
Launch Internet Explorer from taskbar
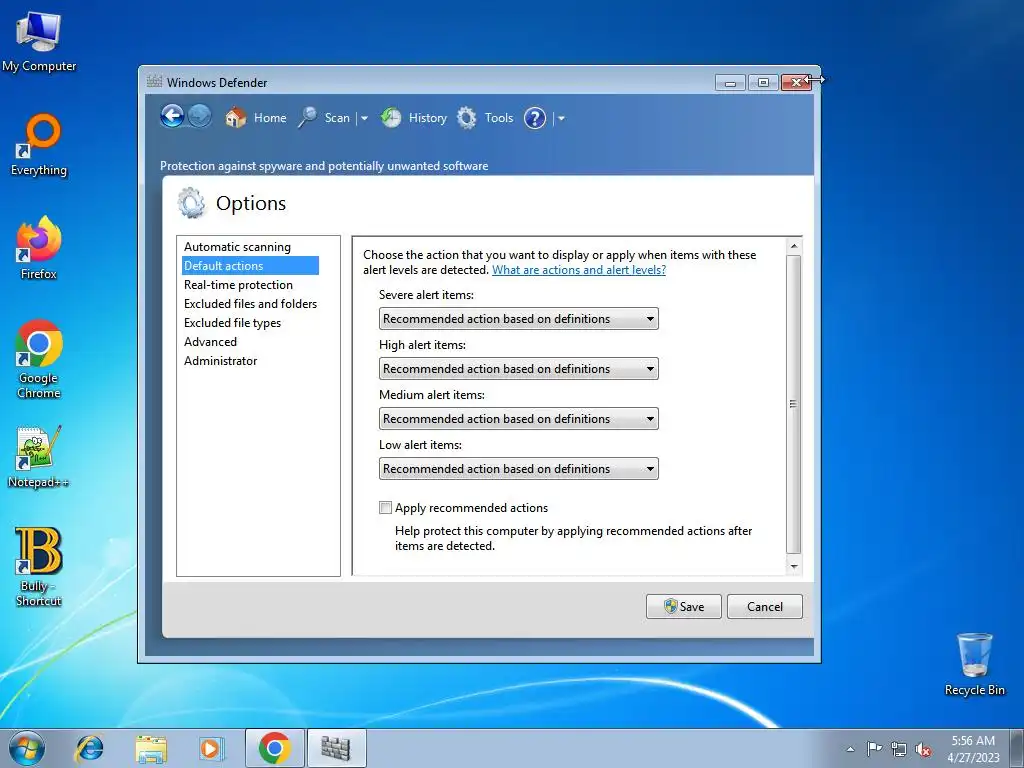coord(89,748)
